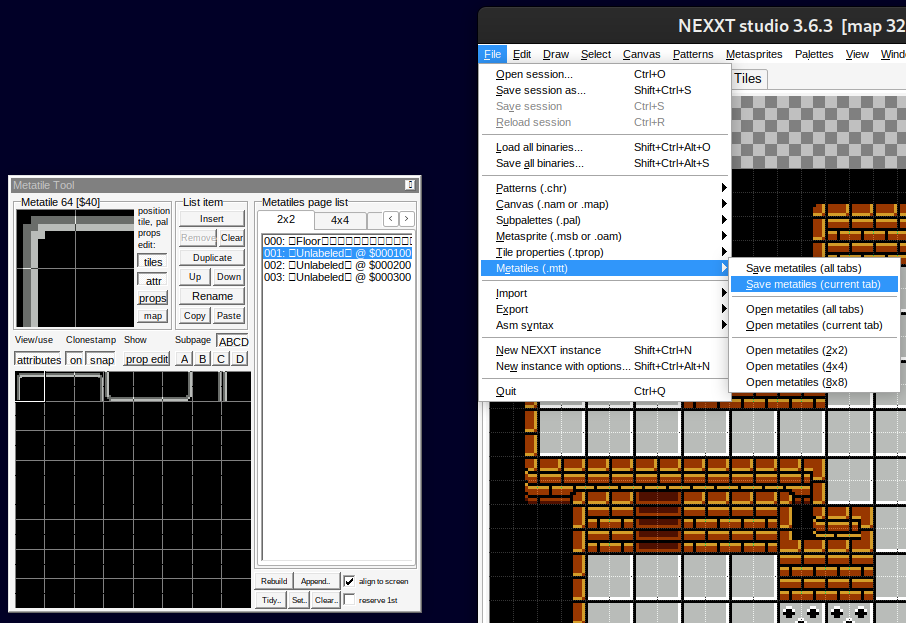Click the Metatile 64 preview canvas
Screen dimensions: 906x623
click(75, 268)
